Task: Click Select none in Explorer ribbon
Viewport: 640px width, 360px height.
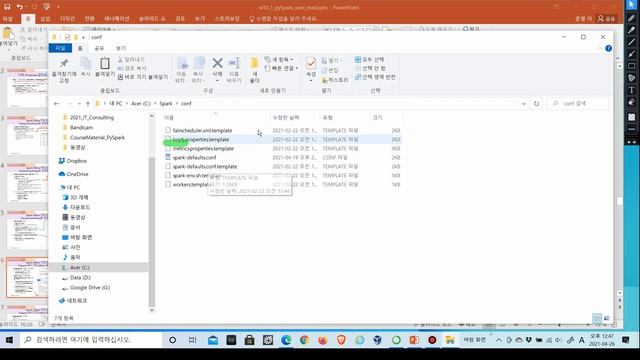Action: click(371, 68)
